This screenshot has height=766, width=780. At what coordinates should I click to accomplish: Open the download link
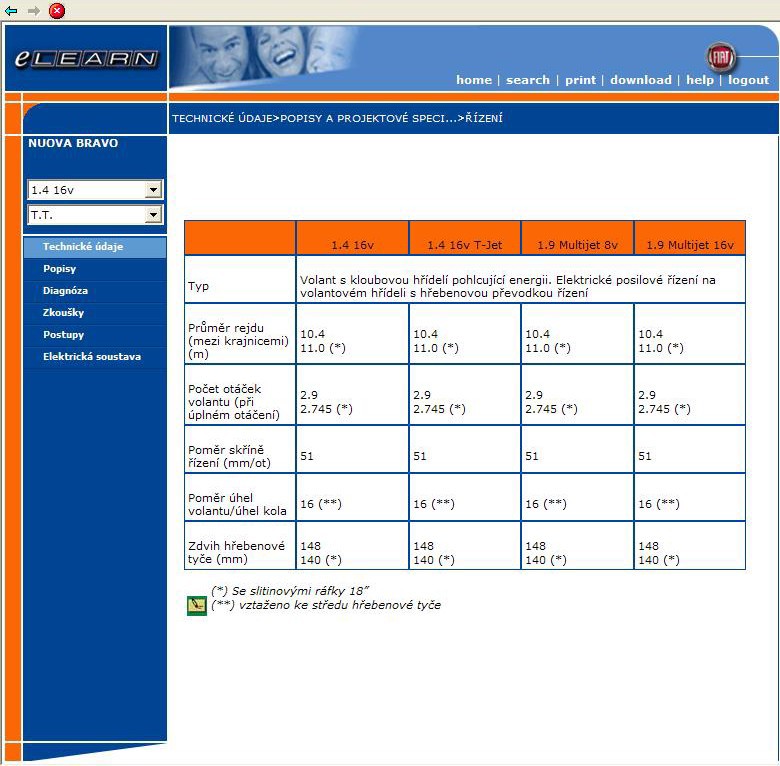pos(640,80)
